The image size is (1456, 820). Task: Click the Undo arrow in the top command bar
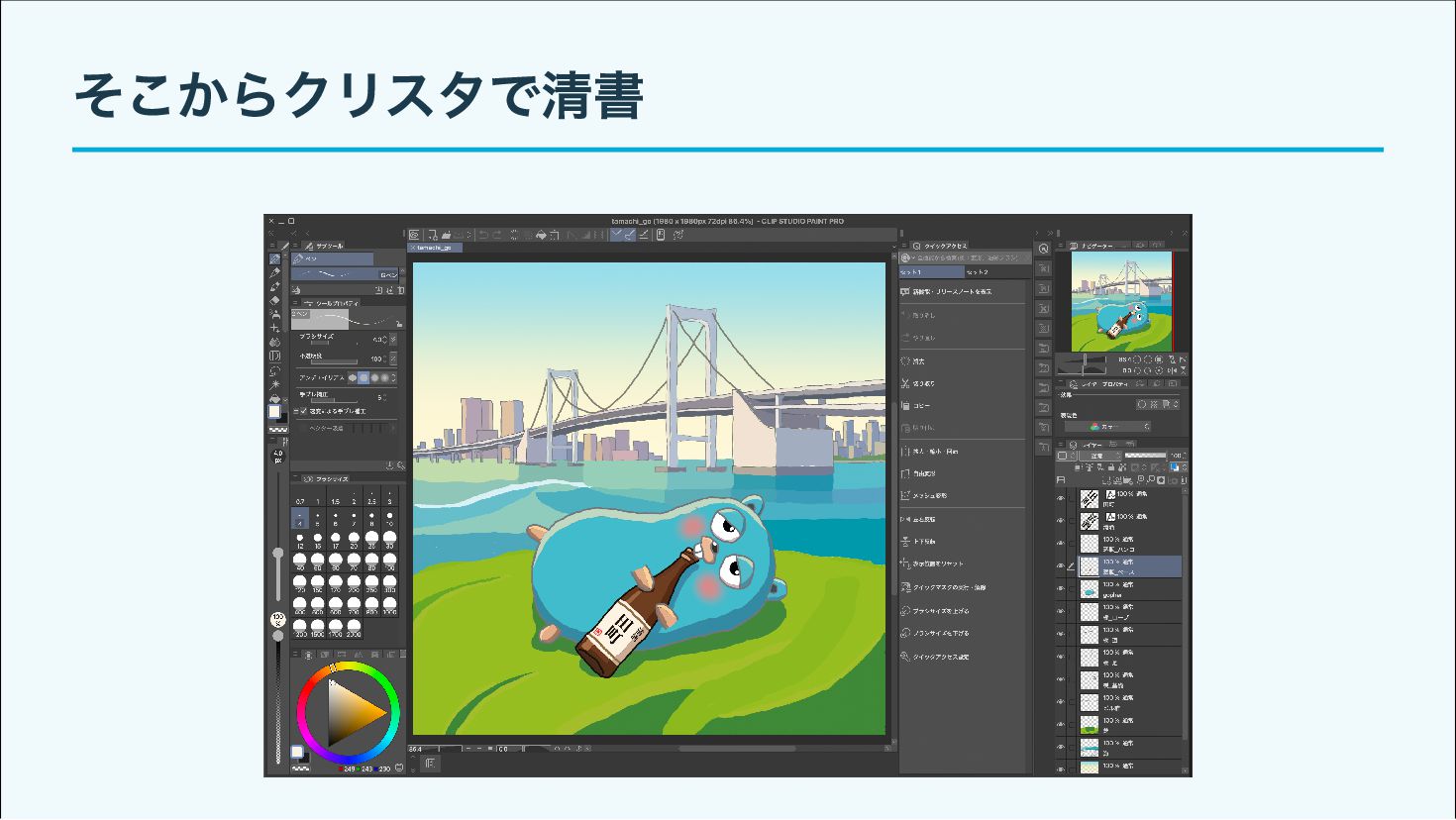[483, 235]
